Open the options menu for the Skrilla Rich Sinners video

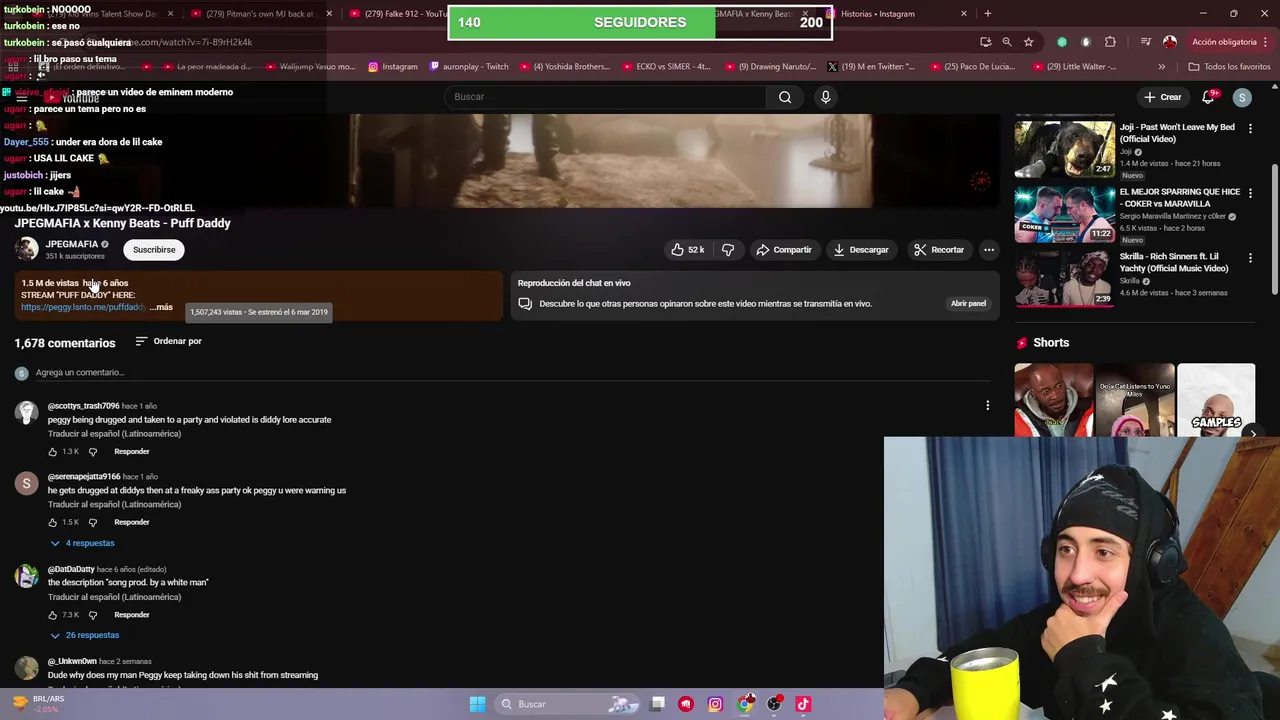coord(1250,258)
